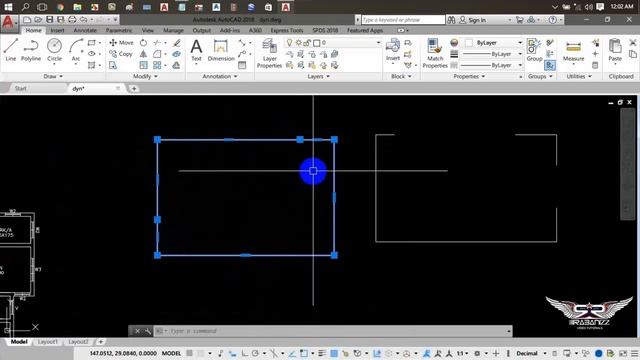This screenshot has height=360, width=640.
Task: Click the object color swatch
Action: [x=469, y=42]
